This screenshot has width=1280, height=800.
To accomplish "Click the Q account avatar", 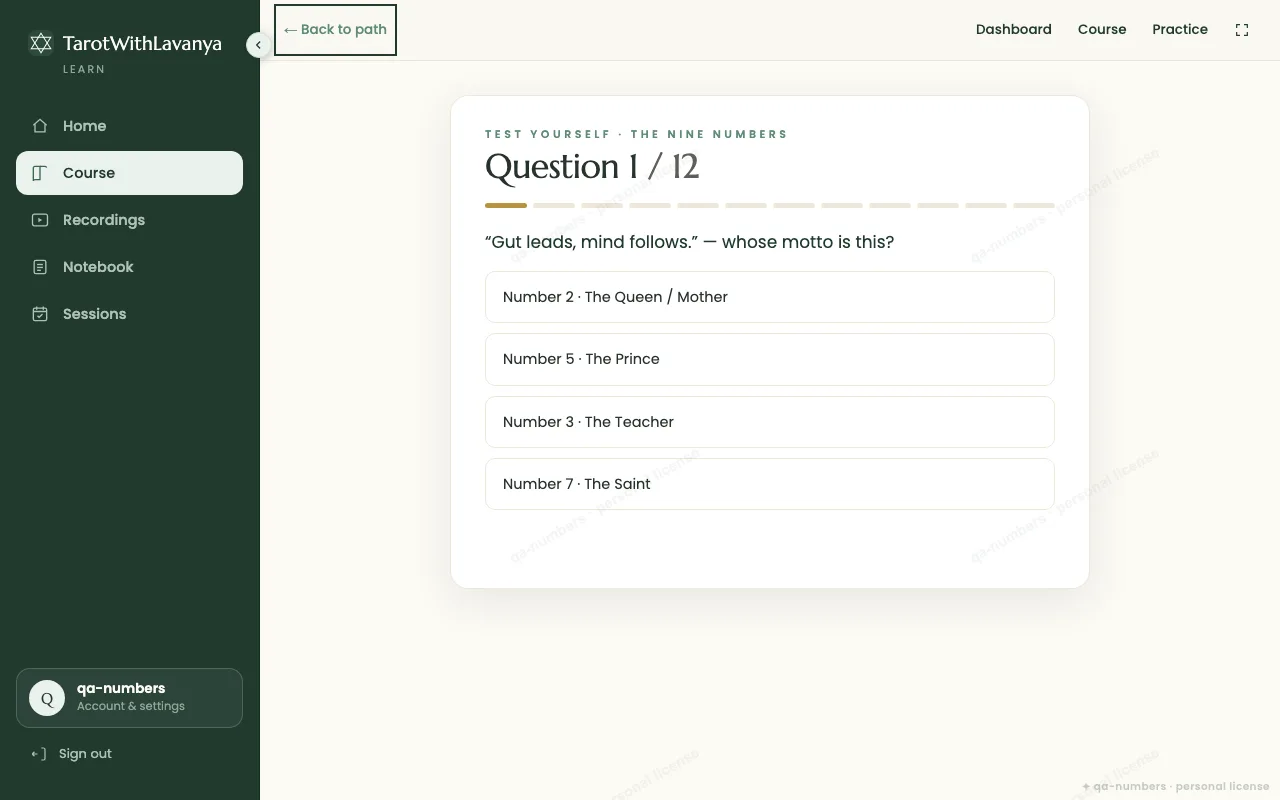I will tap(47, 698).
